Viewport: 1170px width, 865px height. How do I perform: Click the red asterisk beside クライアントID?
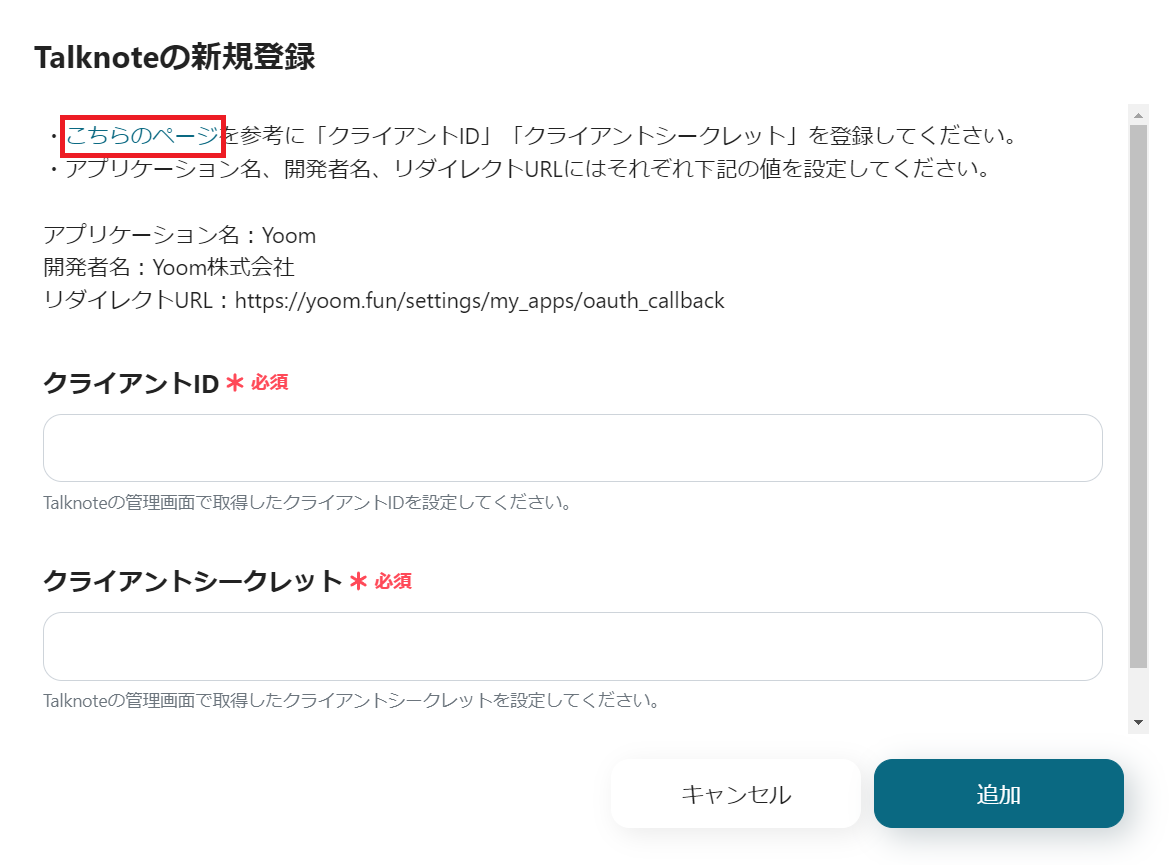235,383
